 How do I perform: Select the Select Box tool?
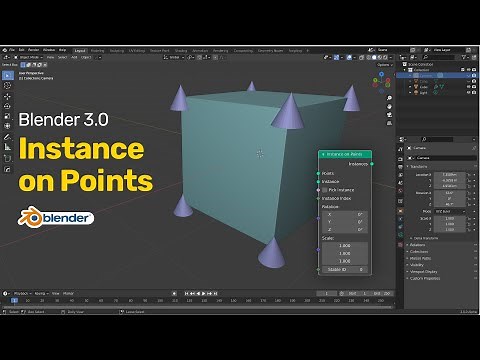[7, 76]
